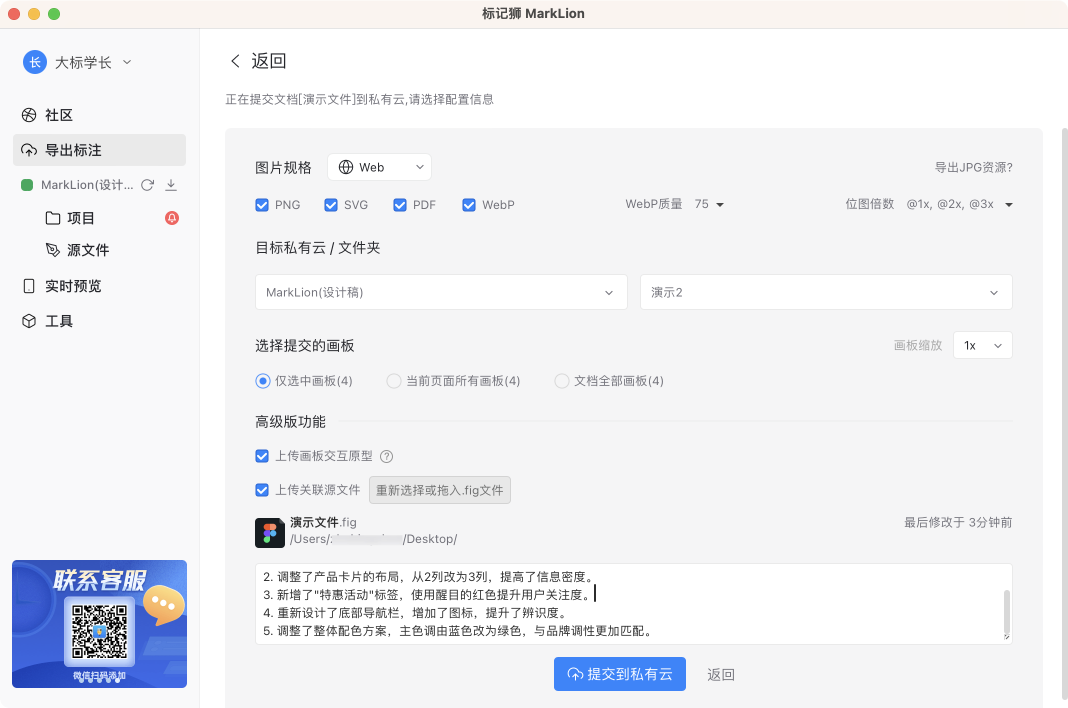Open the help icon beside 上传画板交互原型
The image size is (1068, 708).
(387, 456)
